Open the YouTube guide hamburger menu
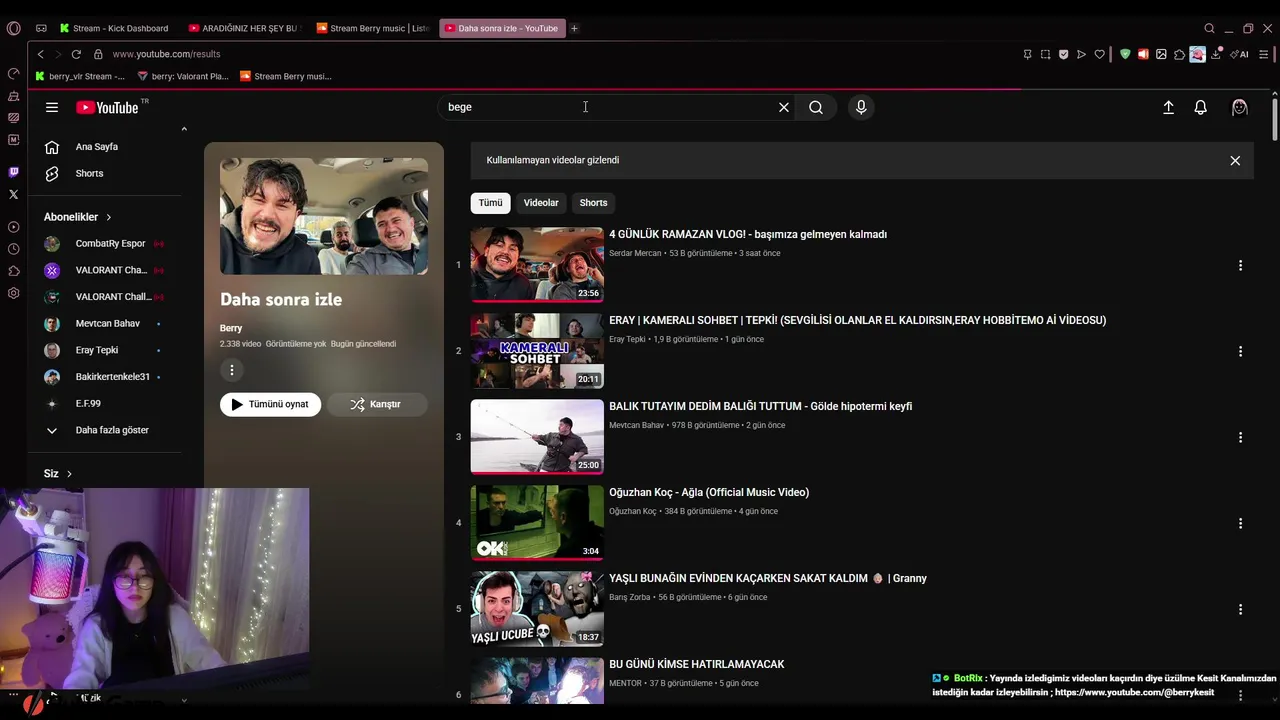This screenshot has width=1280, height=720. click(x=52, y=107)
